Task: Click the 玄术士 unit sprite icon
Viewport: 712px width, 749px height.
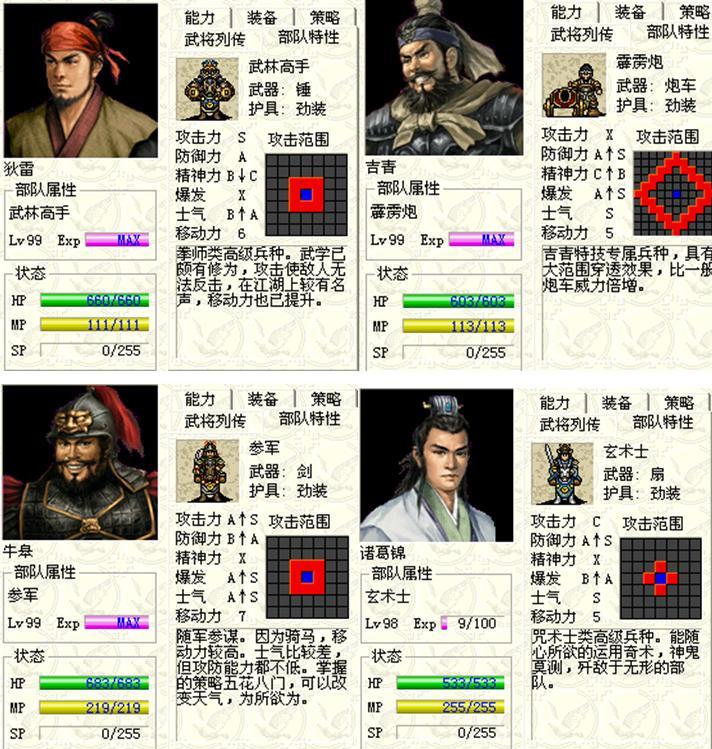Action: coord(562,473)
